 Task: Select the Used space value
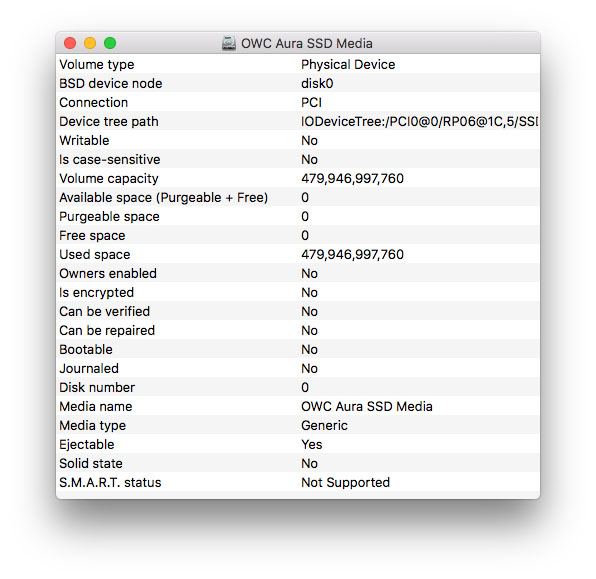(x=352, y=255)
